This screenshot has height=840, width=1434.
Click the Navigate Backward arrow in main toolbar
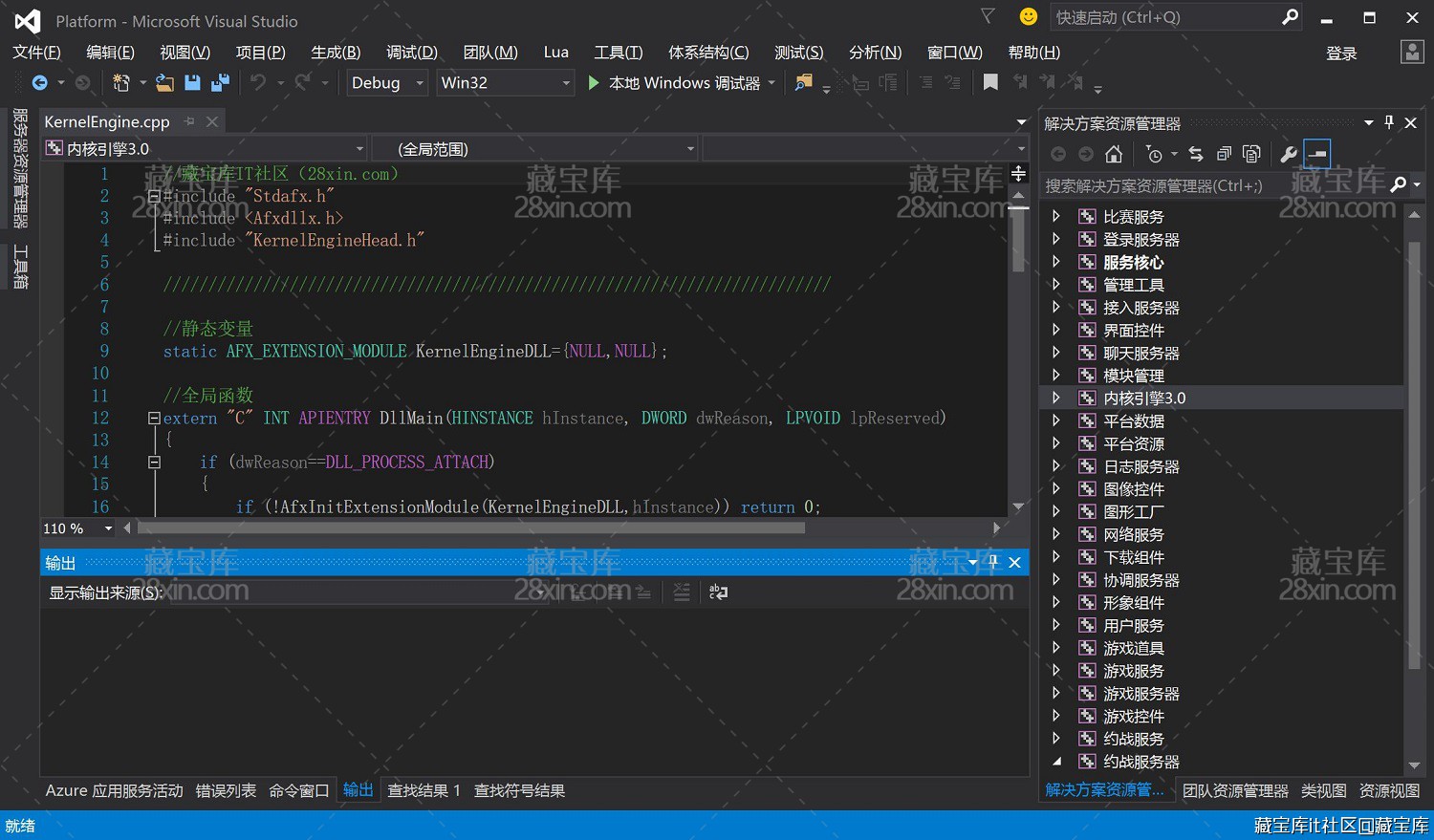point(39,83)
